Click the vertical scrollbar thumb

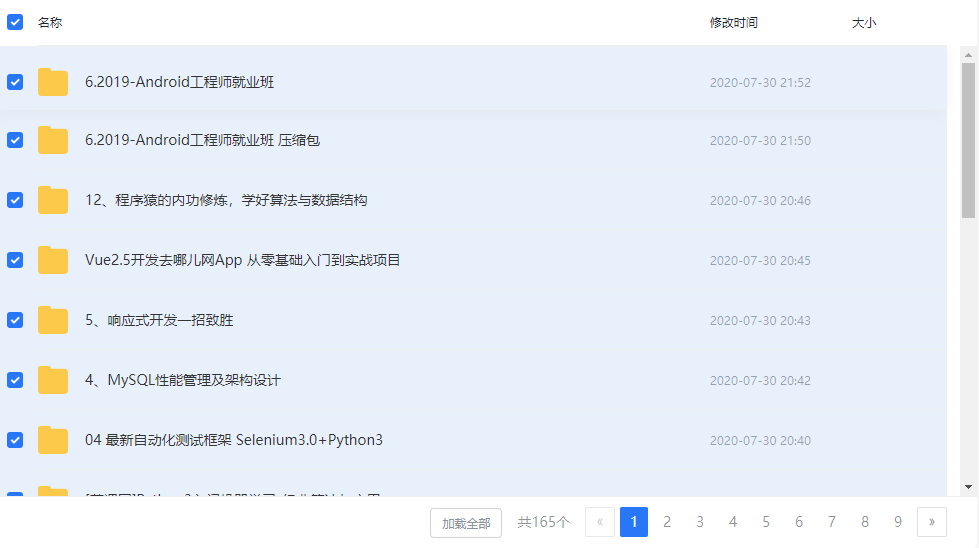pyautogui.click(x=968, y=140)
